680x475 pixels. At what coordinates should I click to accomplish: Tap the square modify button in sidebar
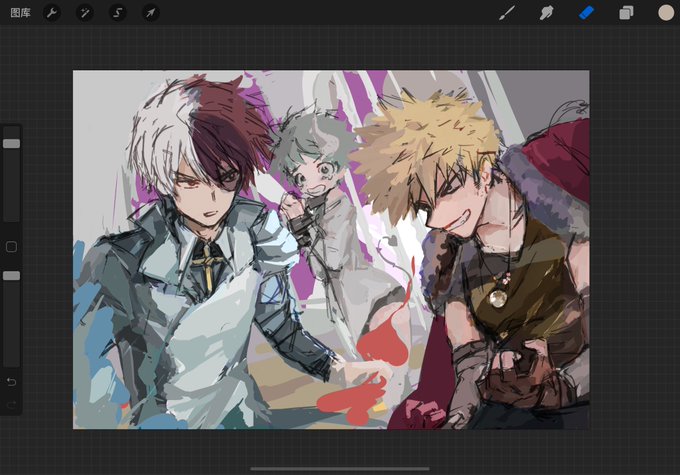[12, 247]
